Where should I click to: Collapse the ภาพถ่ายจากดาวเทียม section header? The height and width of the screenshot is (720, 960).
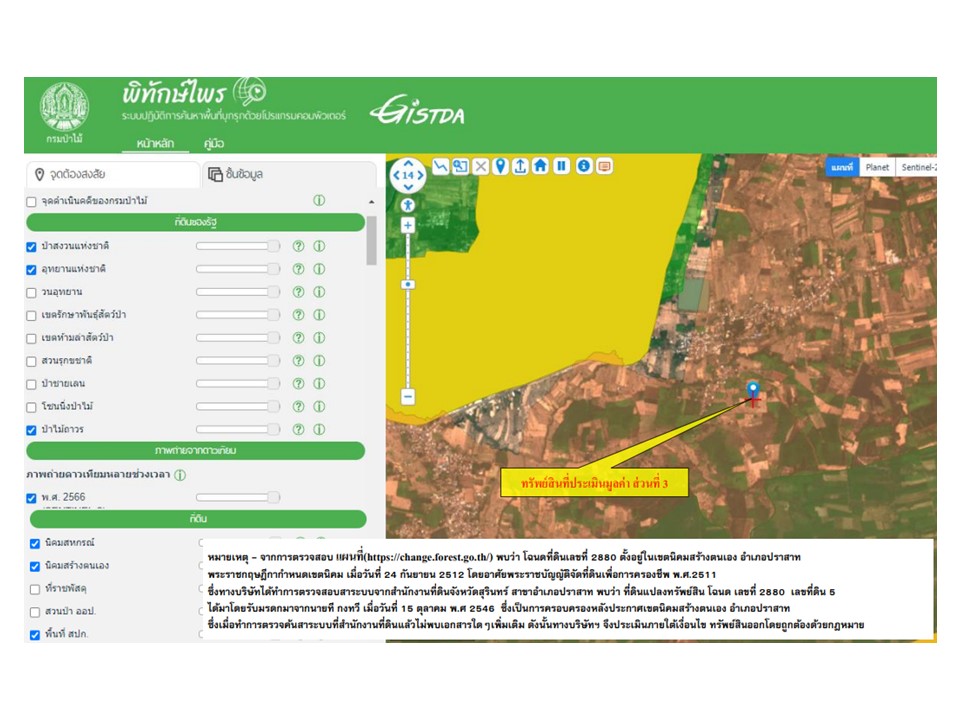(196, 451)
